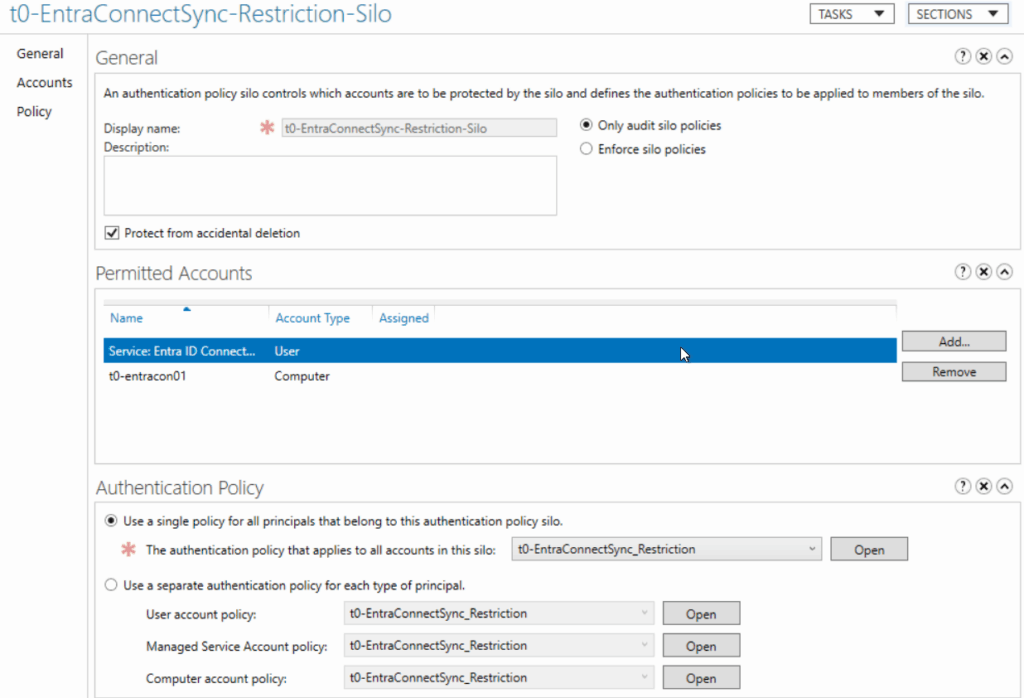Click Remove button for permitted accounts
Screen dimensions: 1024x698
(953, 371)
